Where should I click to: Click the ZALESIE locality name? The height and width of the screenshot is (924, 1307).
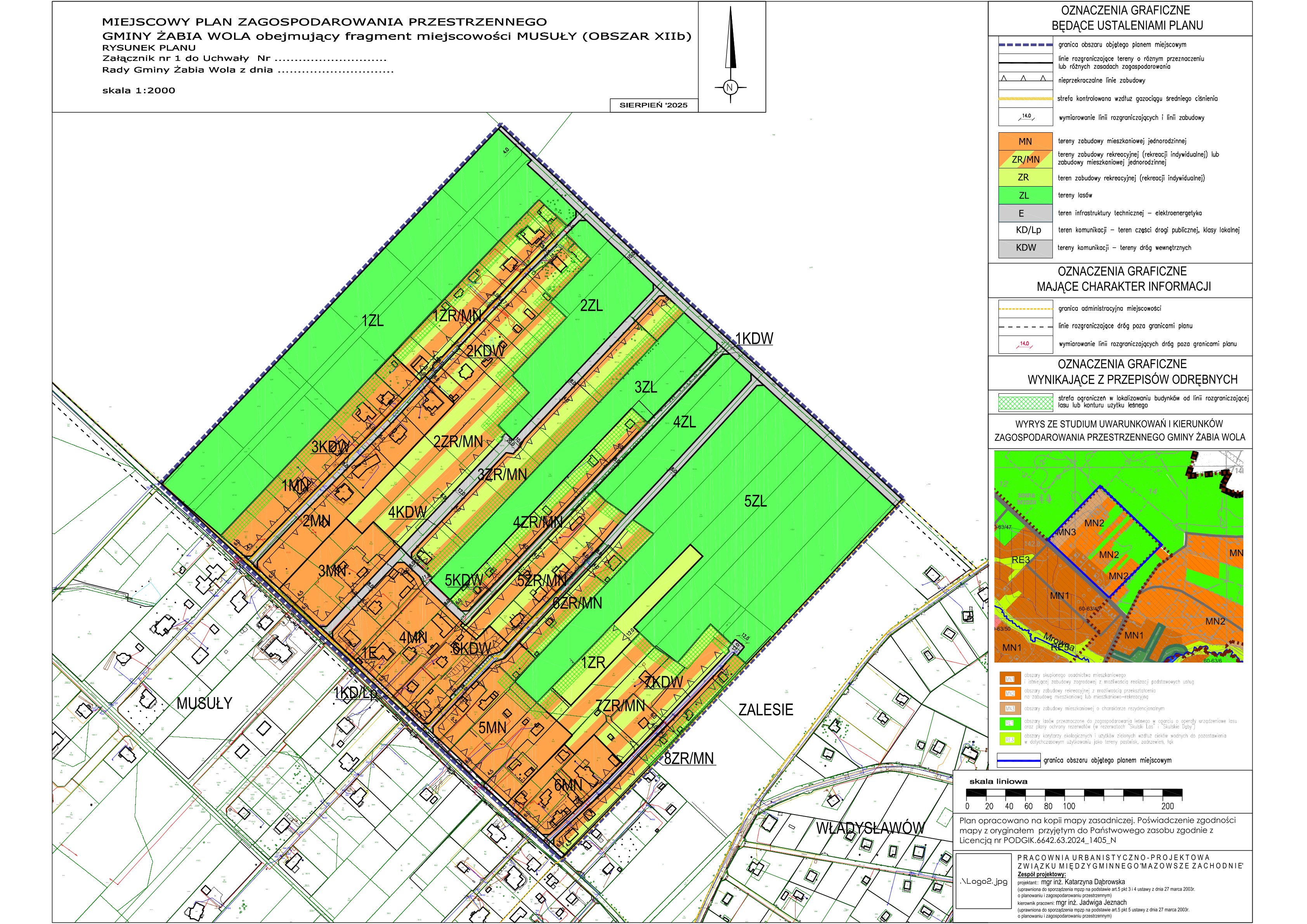(x=766, y=709)
